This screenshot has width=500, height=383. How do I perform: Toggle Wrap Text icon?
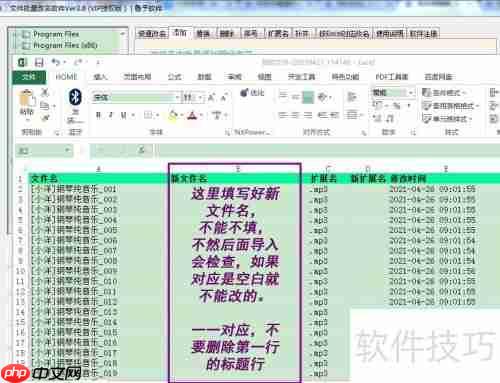pos(351,97)
